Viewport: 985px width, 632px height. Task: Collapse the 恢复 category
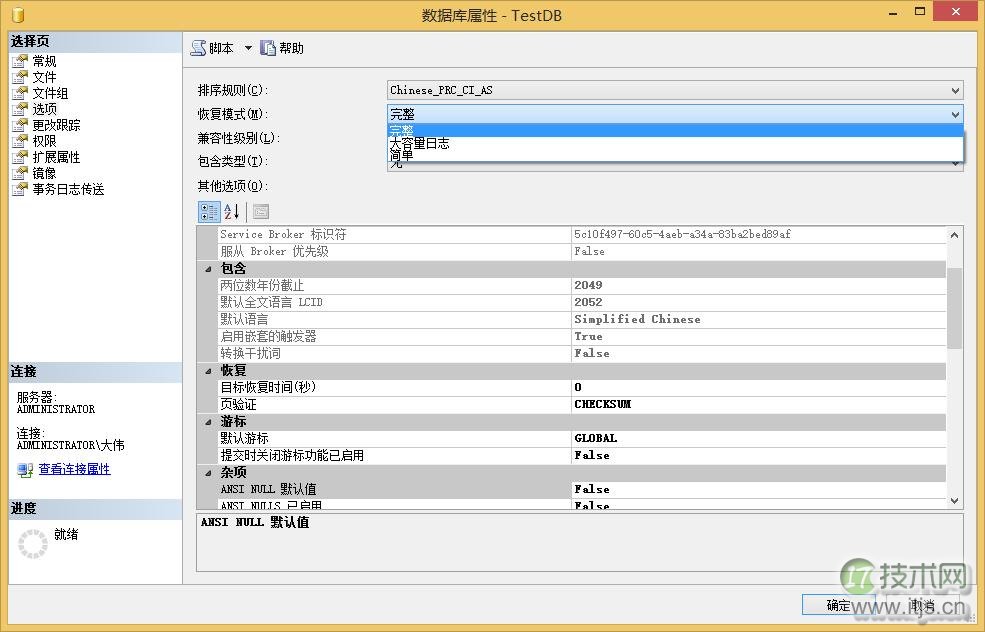(208, 371)
